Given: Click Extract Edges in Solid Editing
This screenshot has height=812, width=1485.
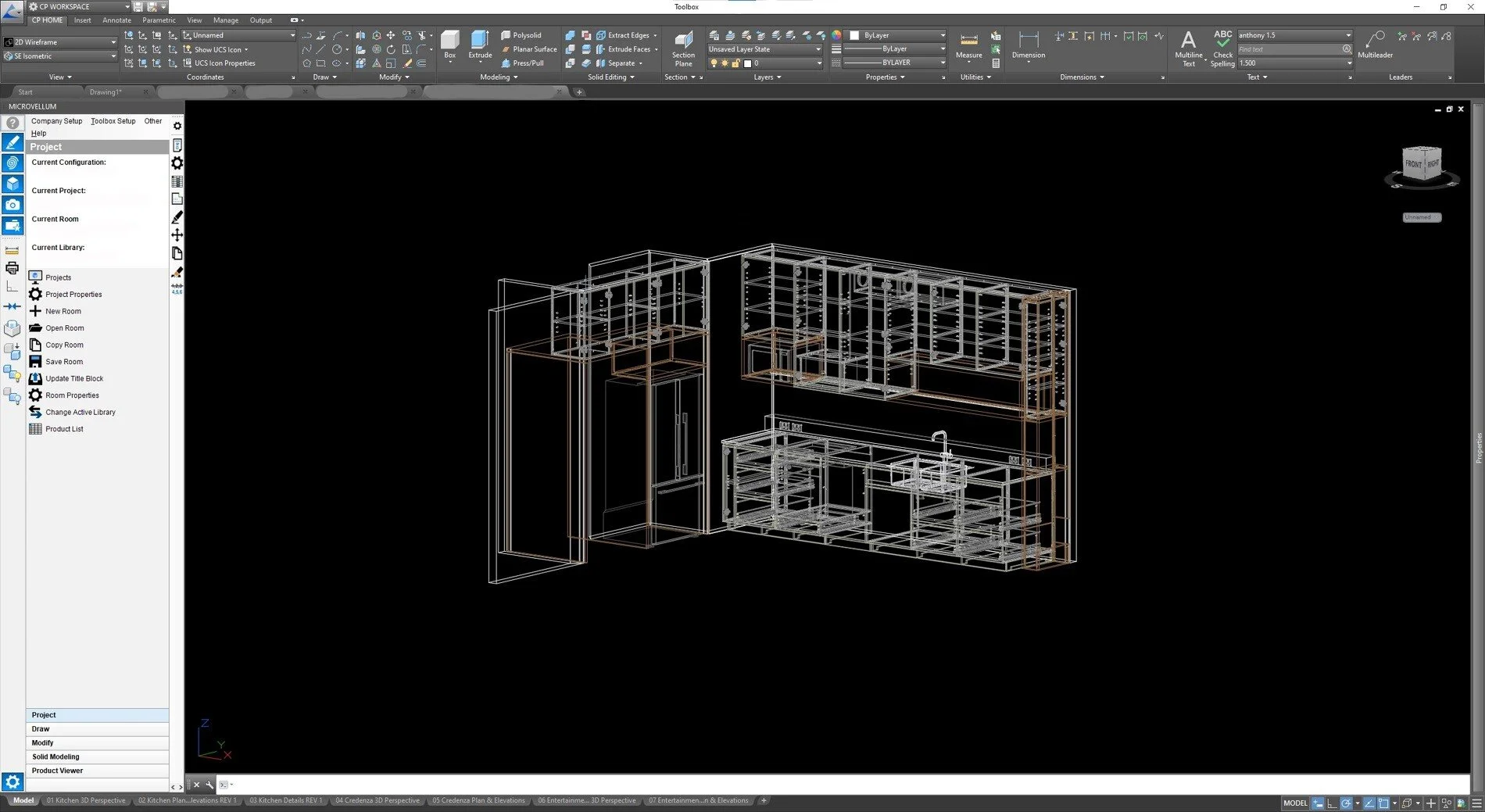Looking at the screenshot, I should [623, 35].
